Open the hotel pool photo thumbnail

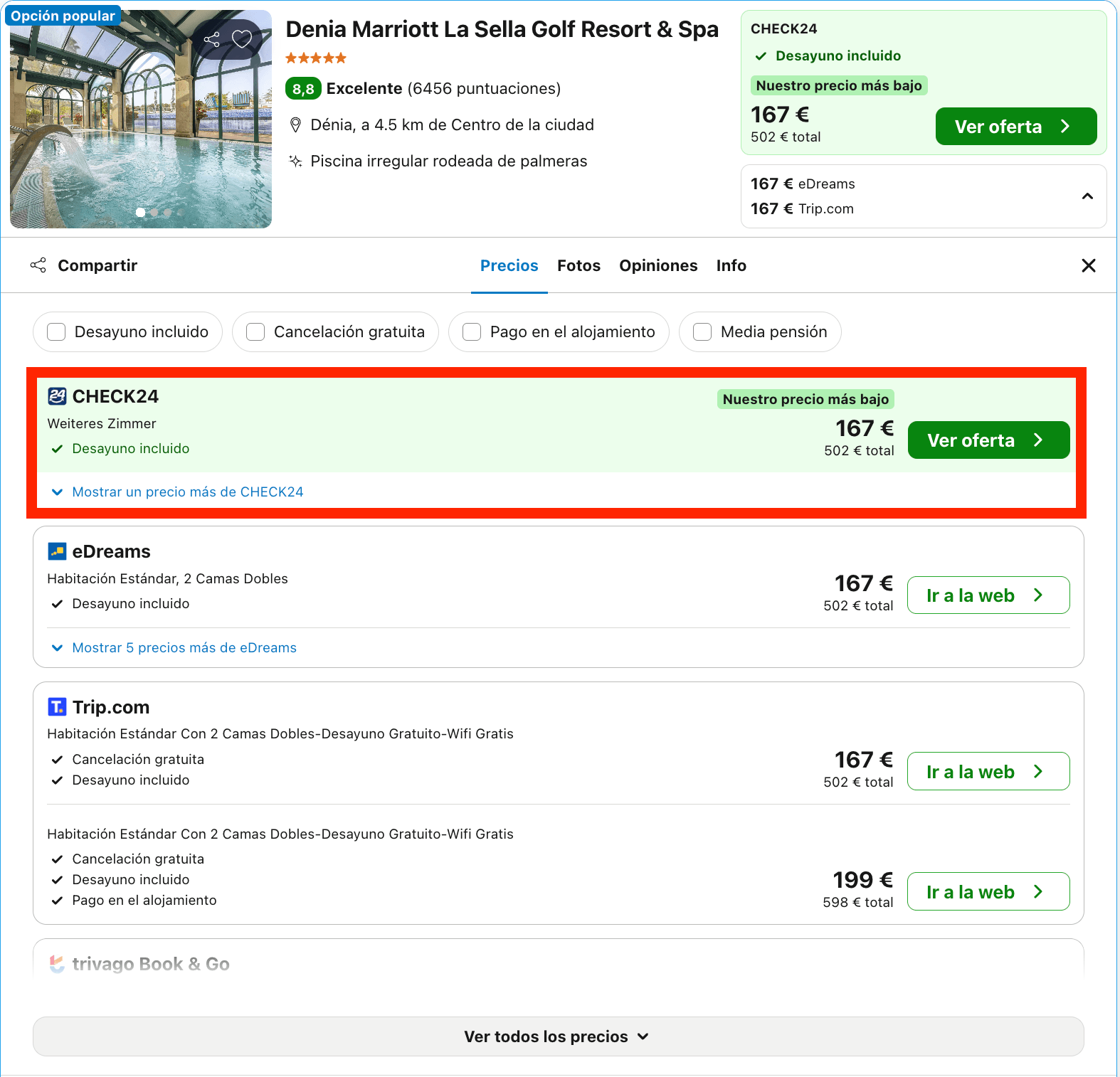tap(141, 119)
